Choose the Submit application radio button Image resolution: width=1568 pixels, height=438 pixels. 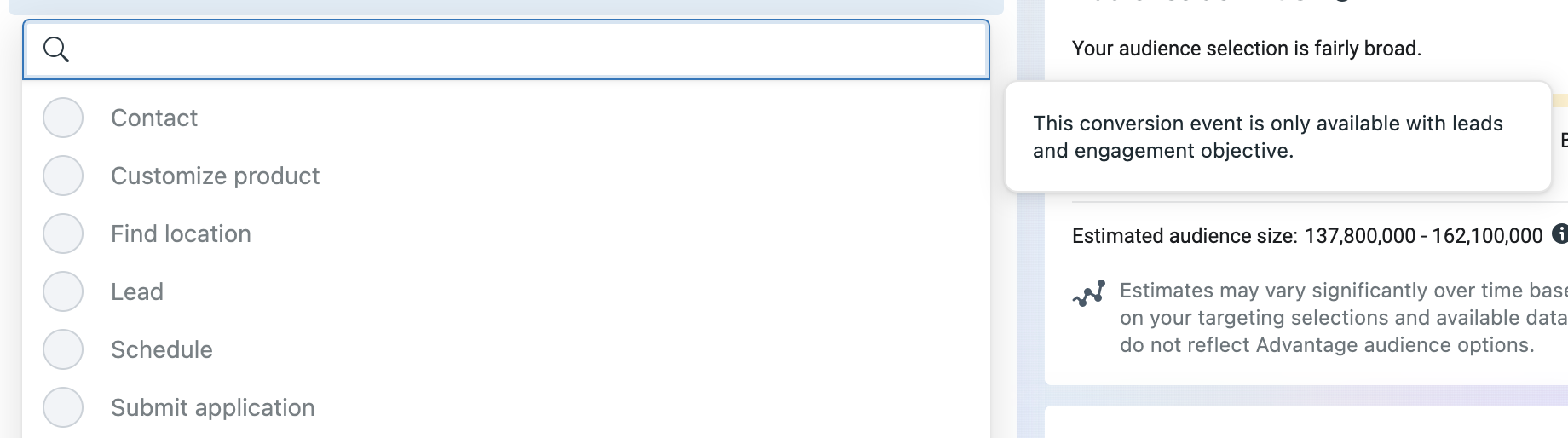[63, 407]
